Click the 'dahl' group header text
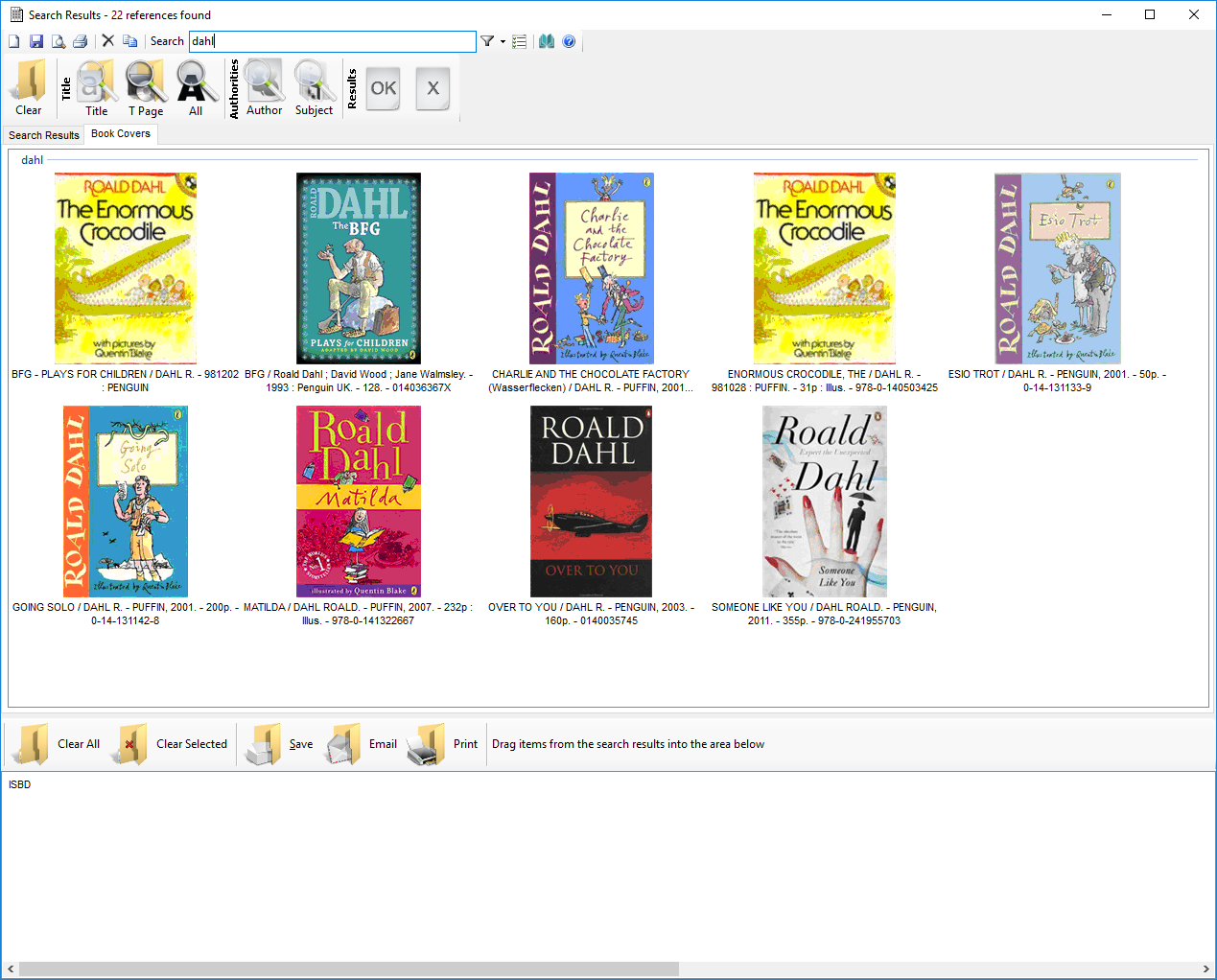Screen dimensions: 1217x980 (33, 160)
